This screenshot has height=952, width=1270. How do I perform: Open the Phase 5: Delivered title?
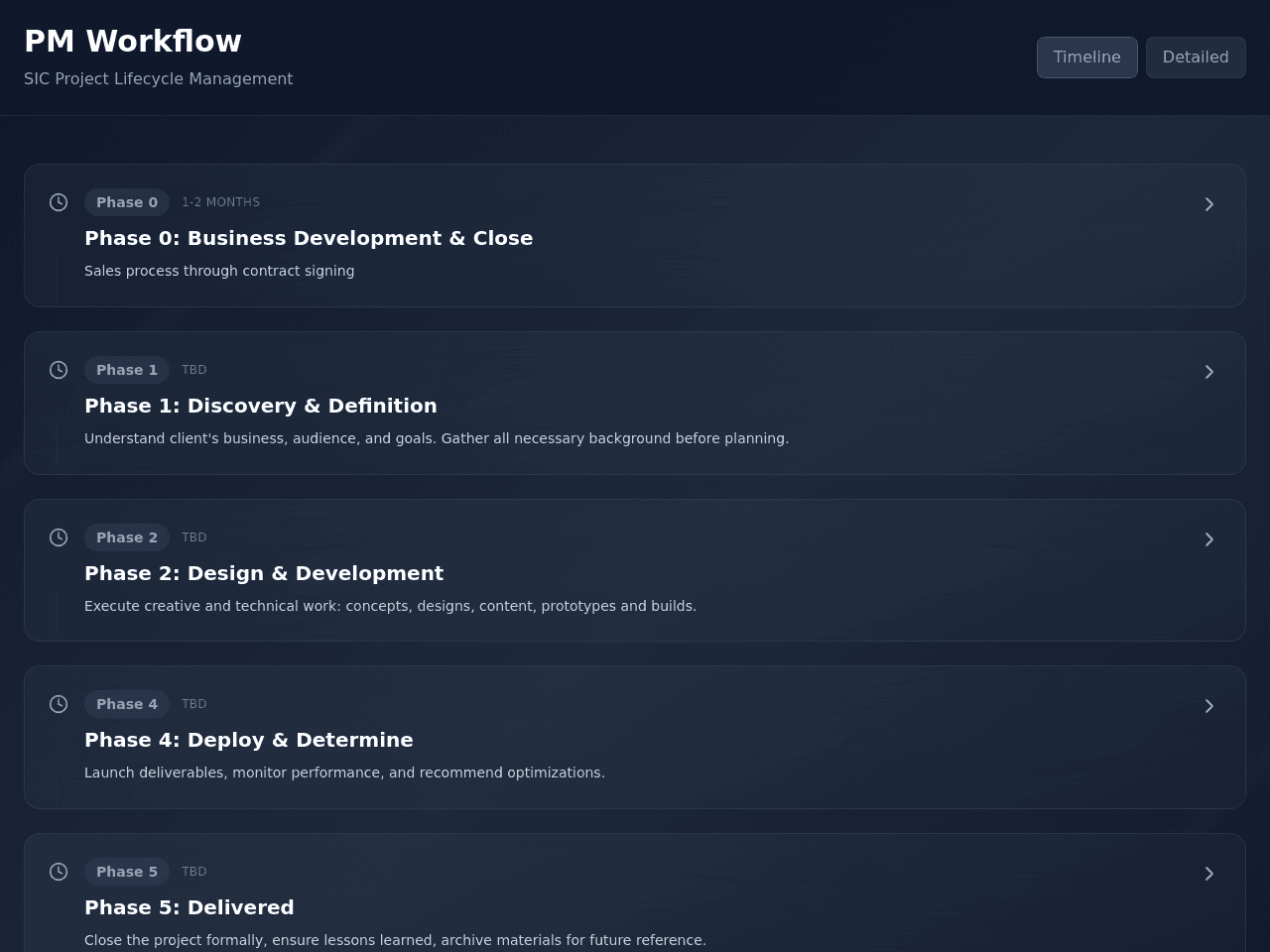pos(190,907)
